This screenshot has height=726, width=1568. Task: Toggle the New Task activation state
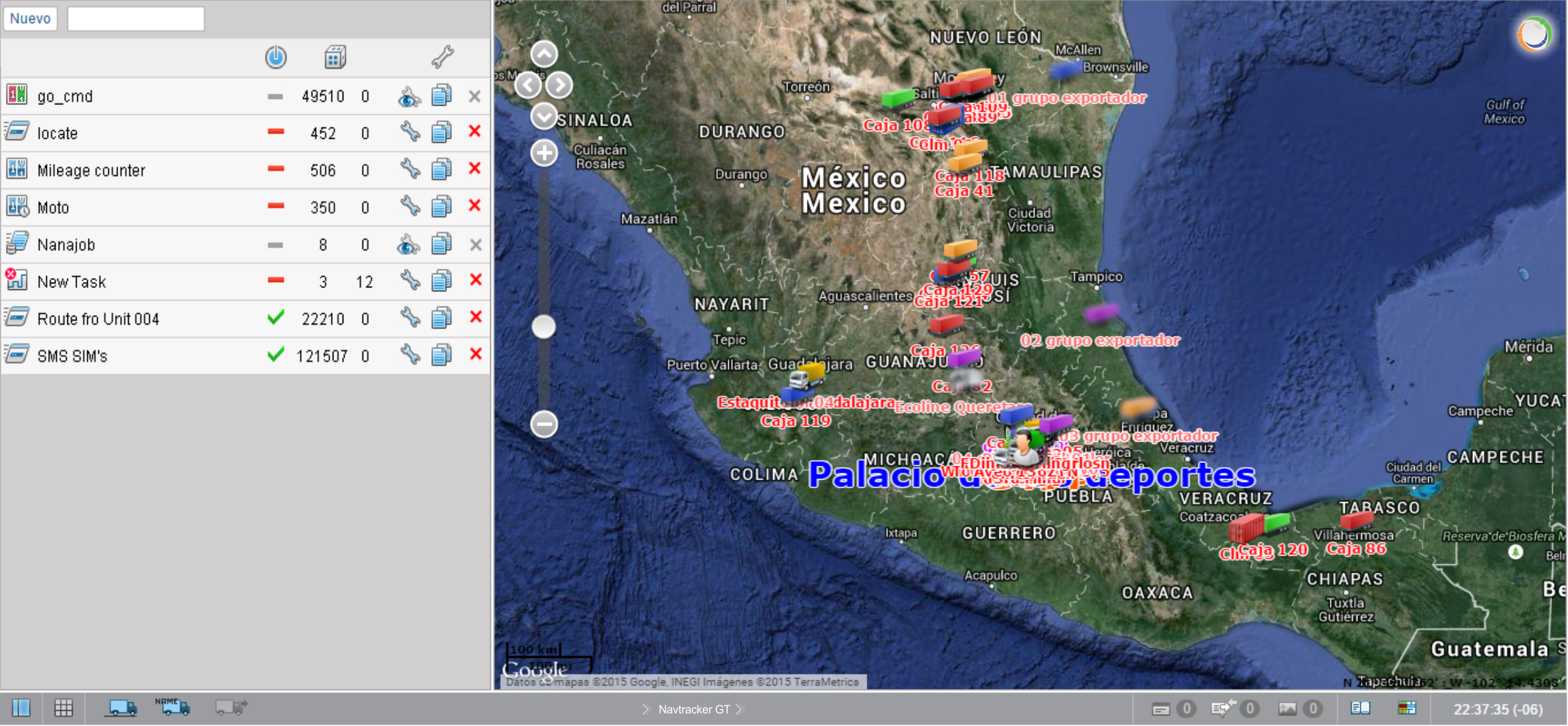[x=276, y=281]
